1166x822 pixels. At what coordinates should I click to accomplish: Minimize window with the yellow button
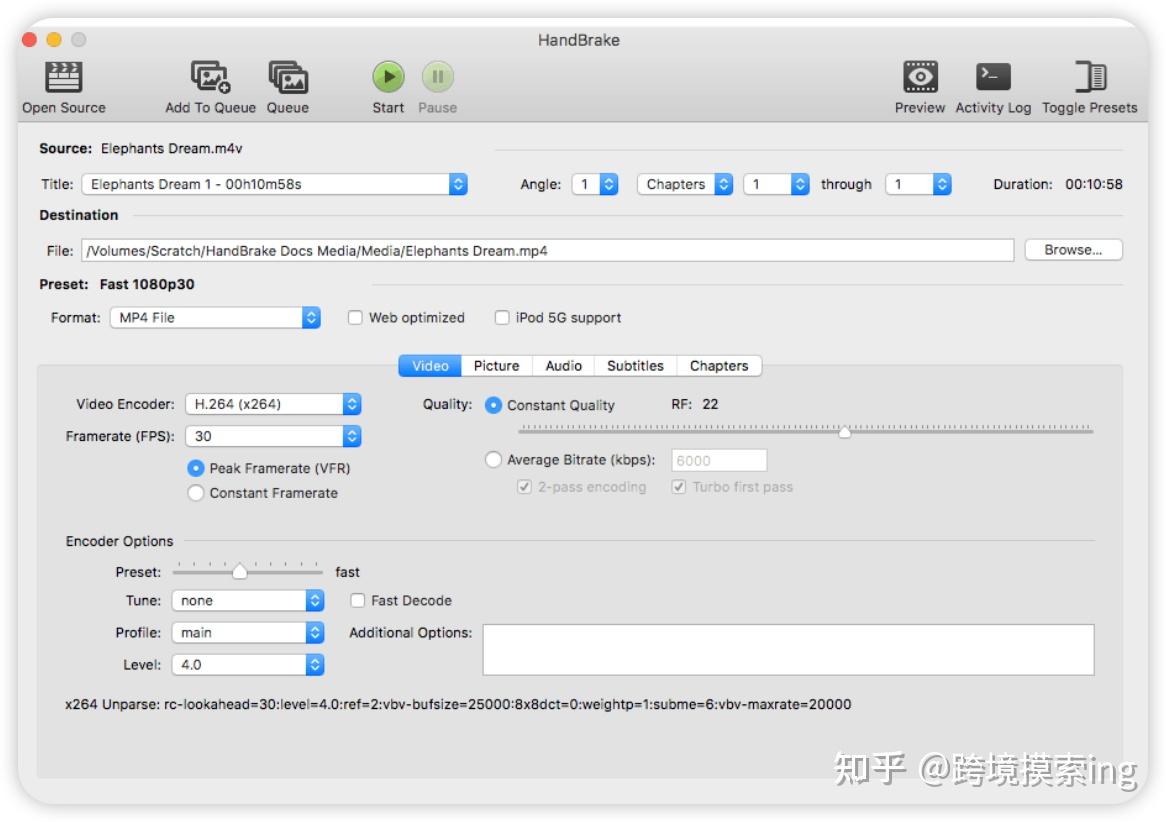coord(54,39)
